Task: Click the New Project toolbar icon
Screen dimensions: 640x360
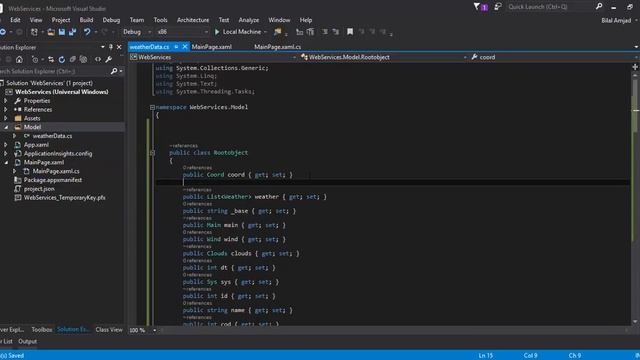Action: click(34, 32)
